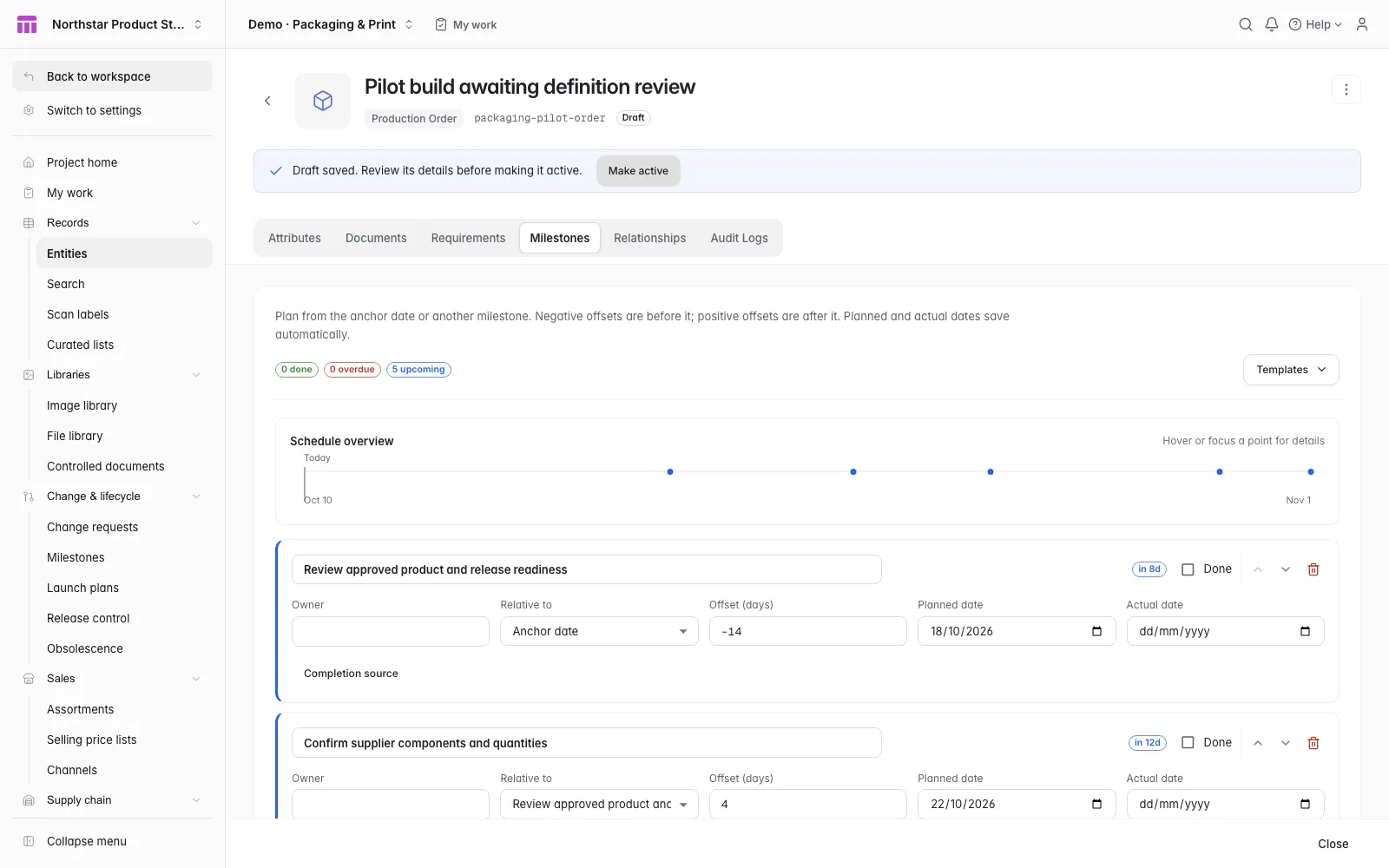Delete the Confirm supplier components milestone
Viewport: 1389px width, 868px height.
coord(1313,743)
